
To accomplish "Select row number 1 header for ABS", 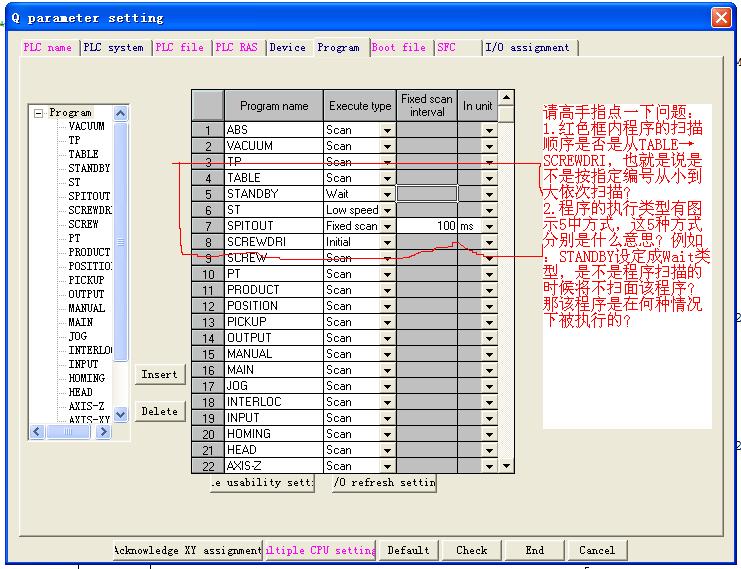I will pyautogui.click(x=207, y=130).
